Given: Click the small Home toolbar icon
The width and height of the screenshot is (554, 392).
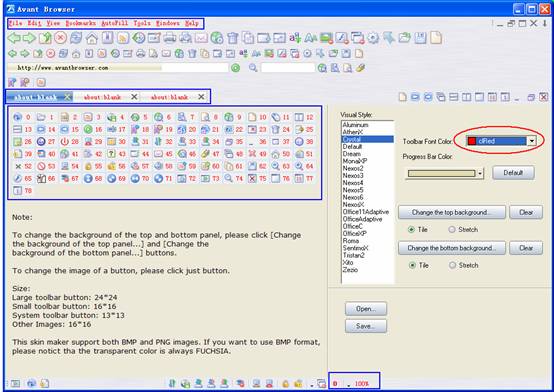Looking at the screenshot, I should tap(76, 54).
